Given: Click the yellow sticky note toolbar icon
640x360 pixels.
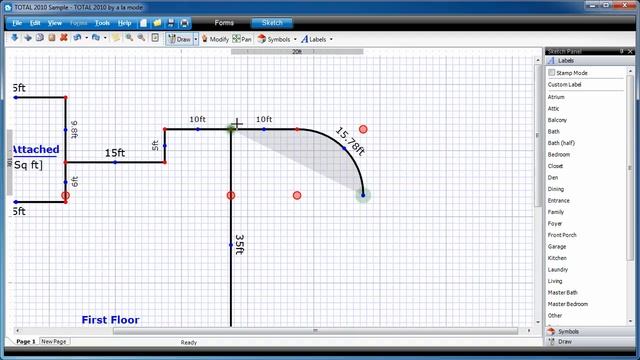Looking at the screenshot, I should click(x=116, y=38).
